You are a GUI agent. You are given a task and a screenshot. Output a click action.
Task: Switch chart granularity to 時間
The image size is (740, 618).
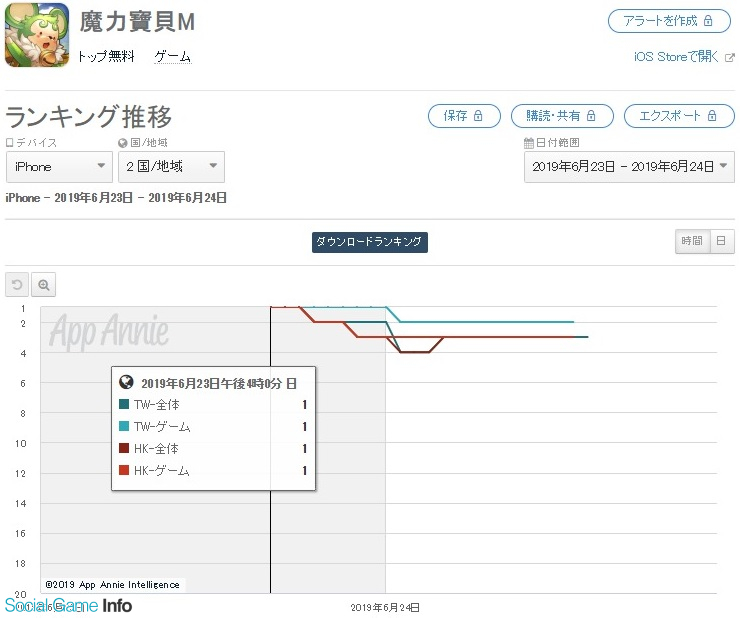click(692, 241)
